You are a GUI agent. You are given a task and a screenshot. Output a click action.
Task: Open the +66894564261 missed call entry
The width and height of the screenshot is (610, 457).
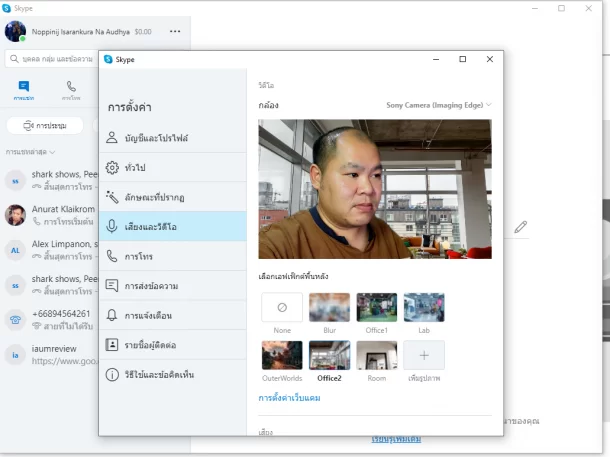[x=50, y=320]
